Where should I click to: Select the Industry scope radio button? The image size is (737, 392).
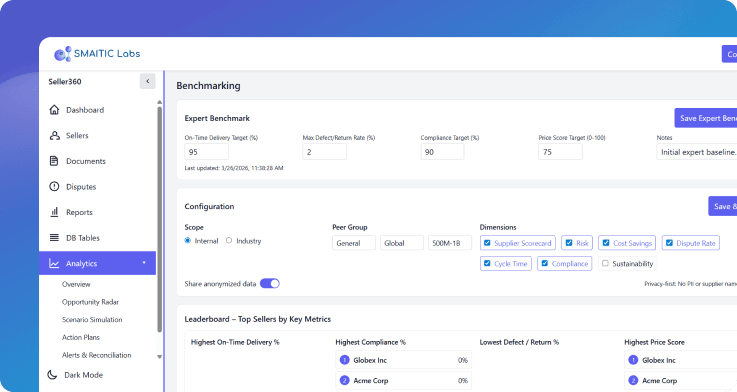pos(229,241)
